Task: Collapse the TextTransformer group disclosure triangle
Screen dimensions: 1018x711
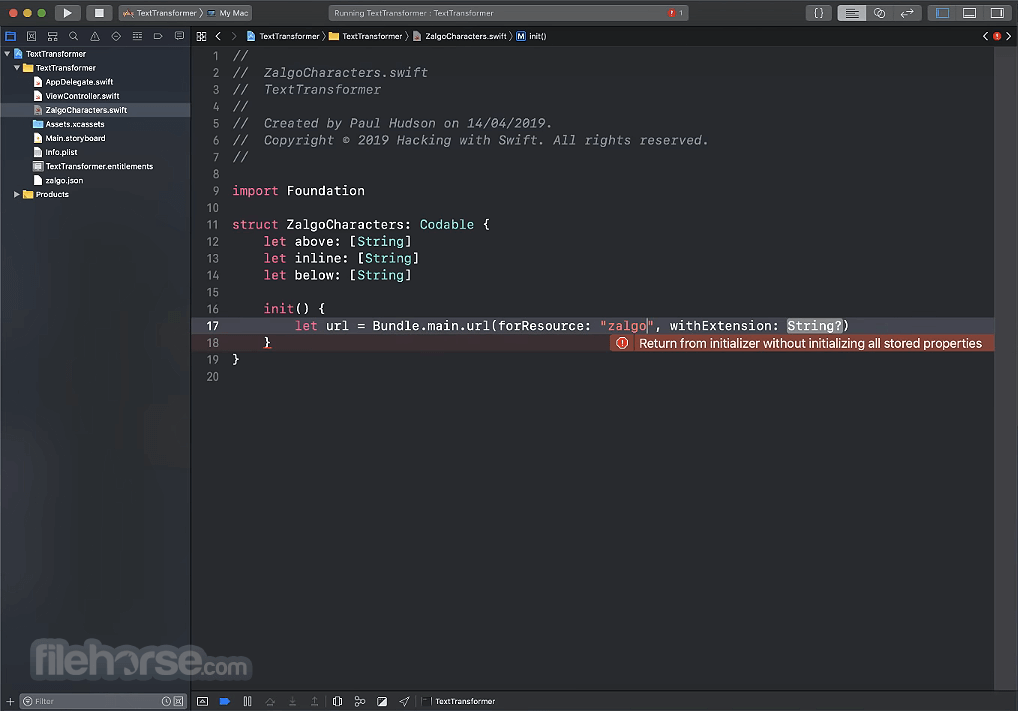Action: (x=7, y=53)
